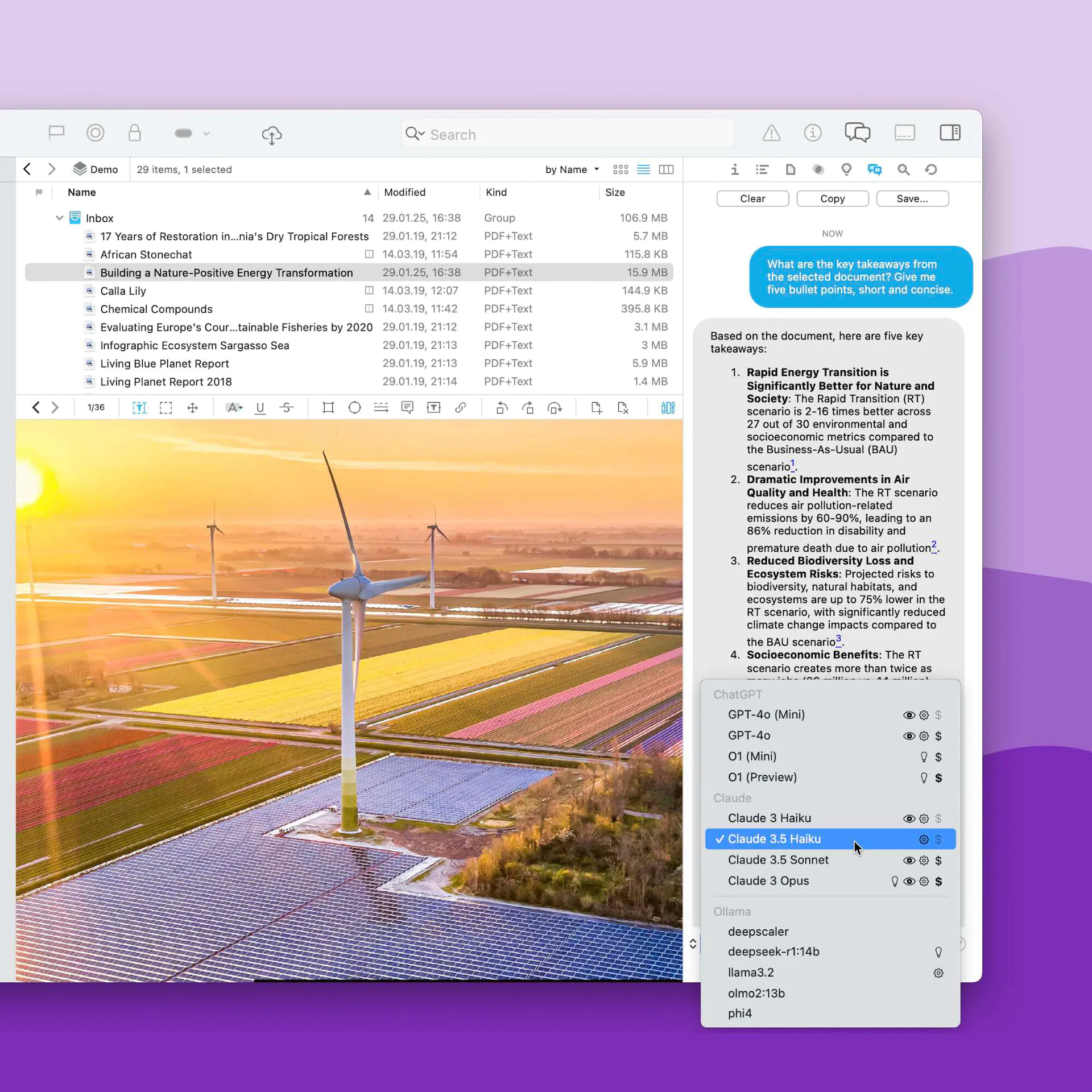Add a link annotation

coord(461,408)
